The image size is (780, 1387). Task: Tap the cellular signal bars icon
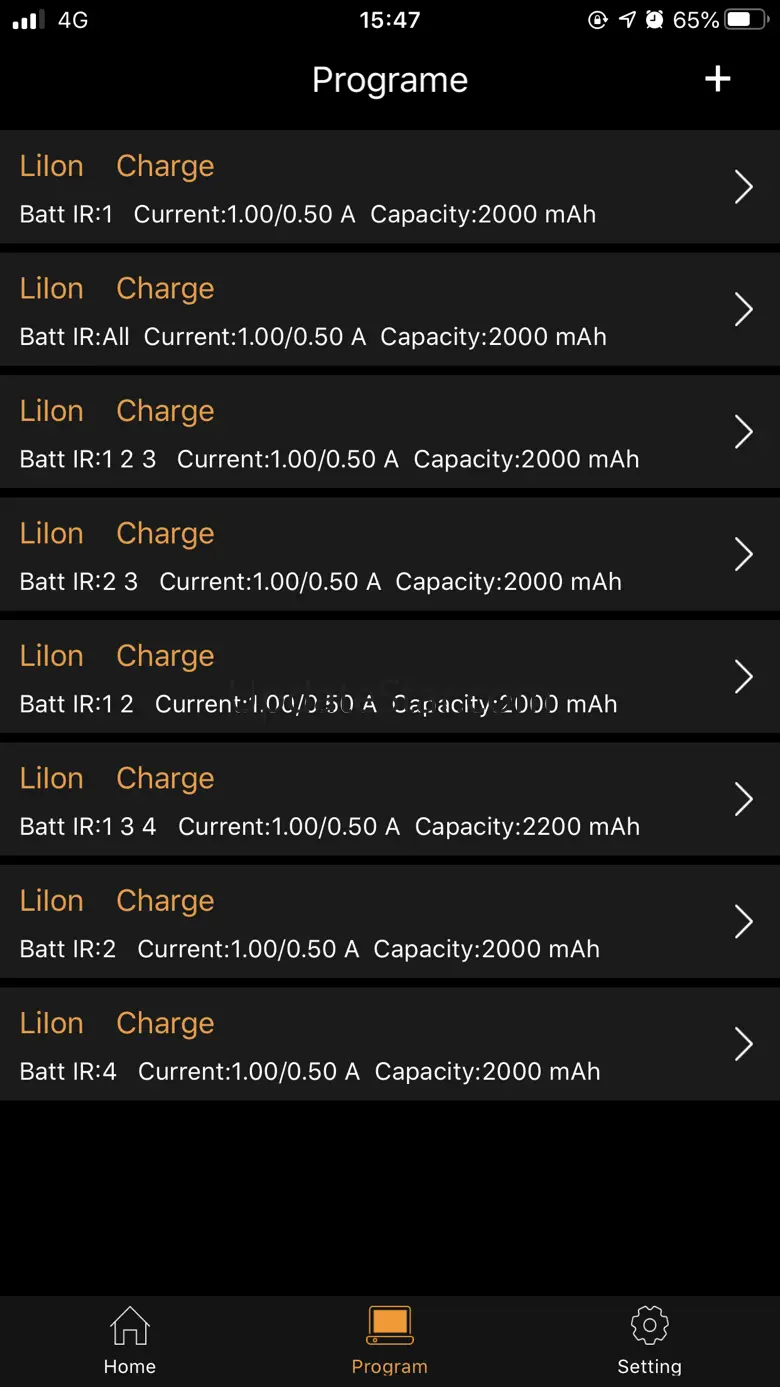[28, 20]
